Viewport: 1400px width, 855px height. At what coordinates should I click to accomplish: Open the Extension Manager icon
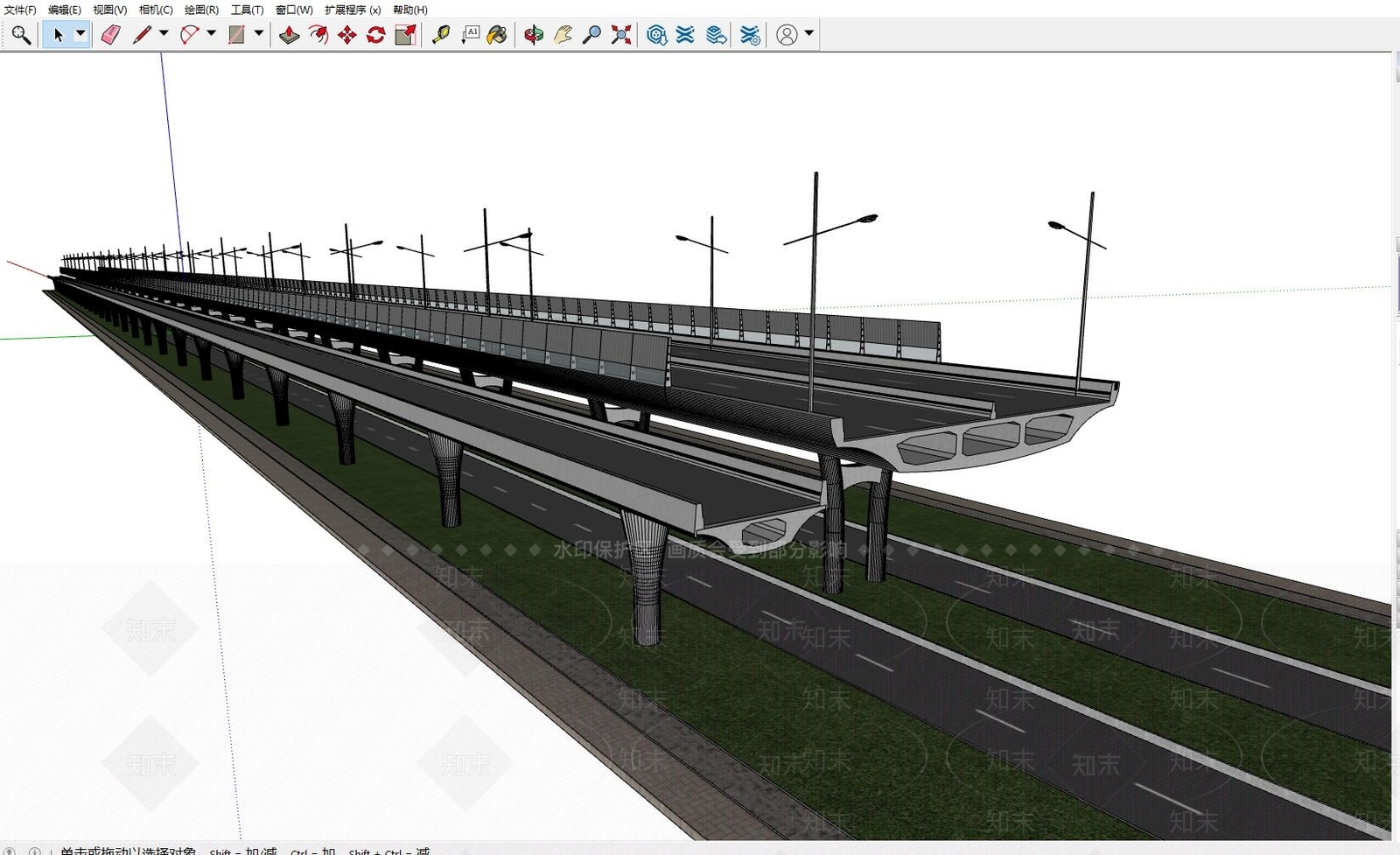click(x=750, y=35)
